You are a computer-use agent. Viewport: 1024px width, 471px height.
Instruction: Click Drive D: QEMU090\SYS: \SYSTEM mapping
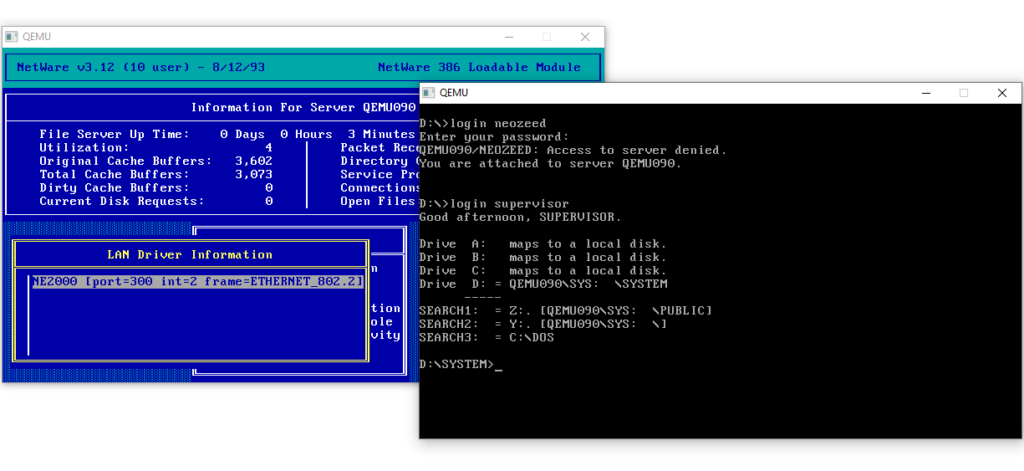543,284
